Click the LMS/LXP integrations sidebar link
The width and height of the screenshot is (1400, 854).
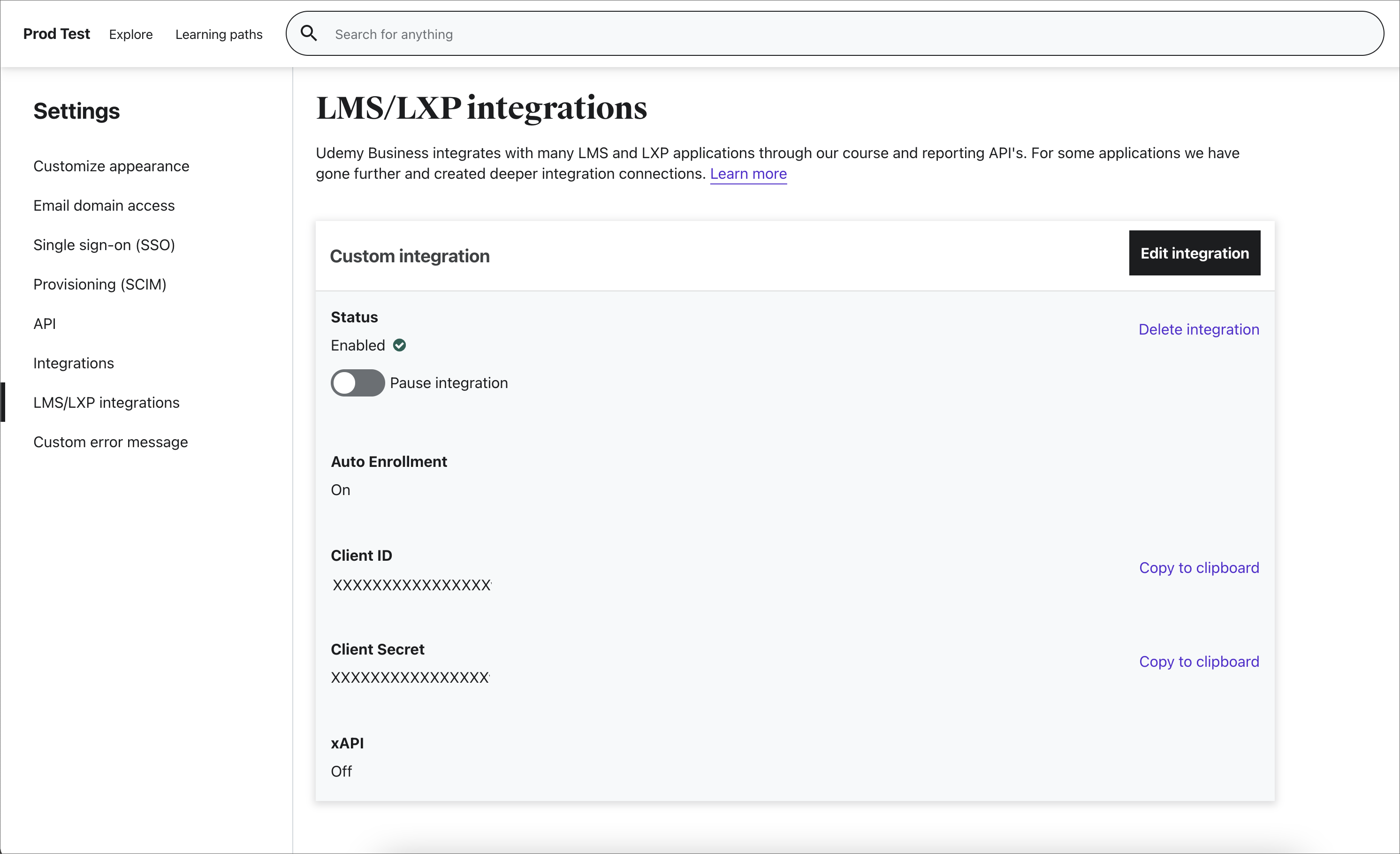click(x=106, y=402)
